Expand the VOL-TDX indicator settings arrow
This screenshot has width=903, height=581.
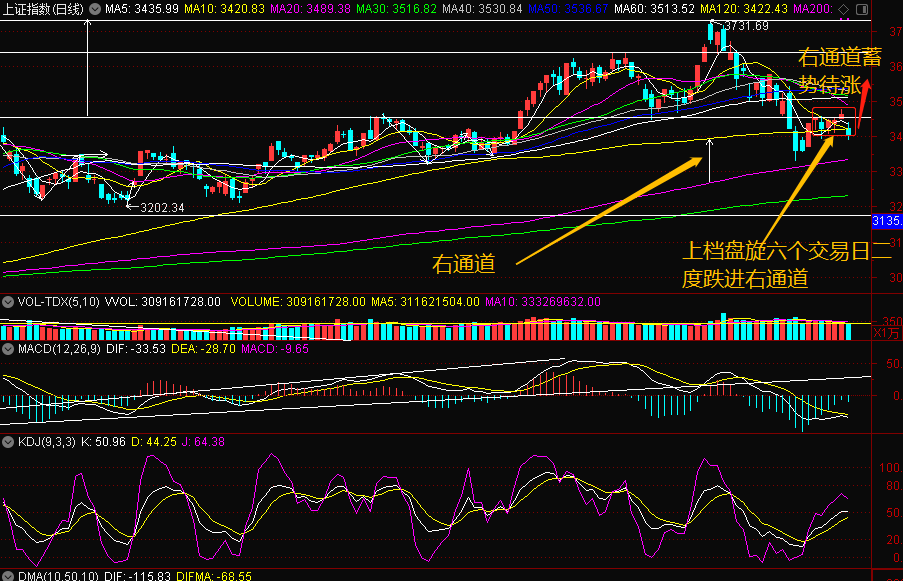coord(8,302)
